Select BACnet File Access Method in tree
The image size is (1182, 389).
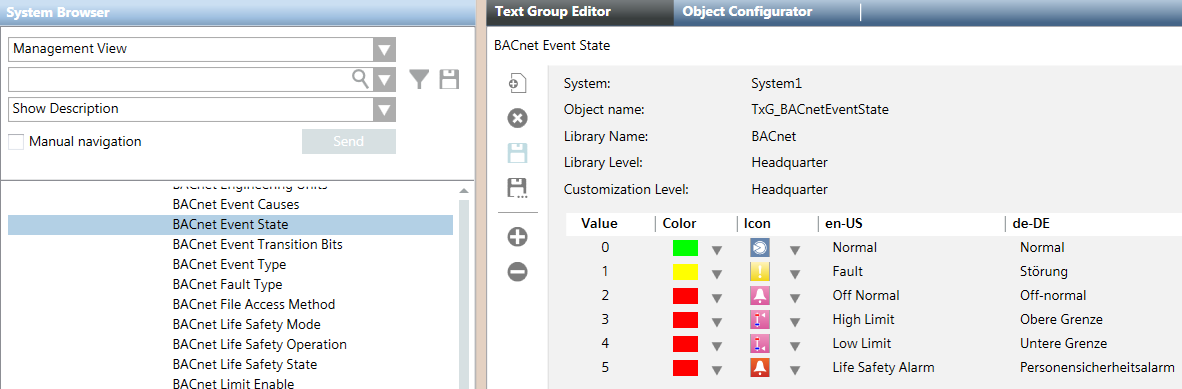coord(253,305)
